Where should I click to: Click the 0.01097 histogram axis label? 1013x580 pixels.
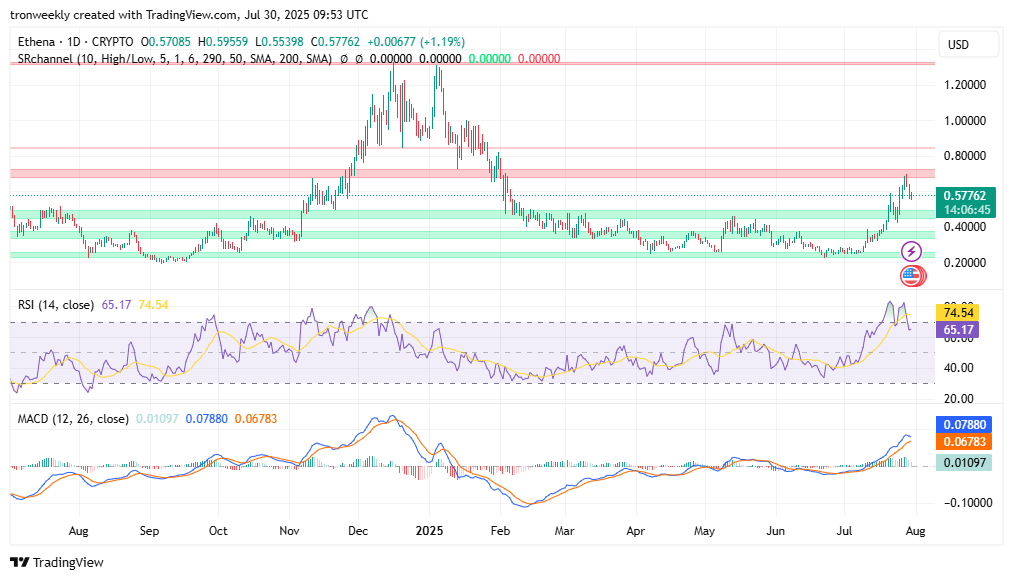pyautogui.click(x=964, y=462)
